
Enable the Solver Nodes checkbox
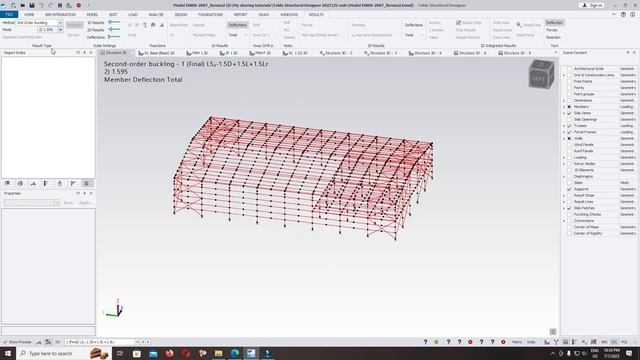click(569, 164)
